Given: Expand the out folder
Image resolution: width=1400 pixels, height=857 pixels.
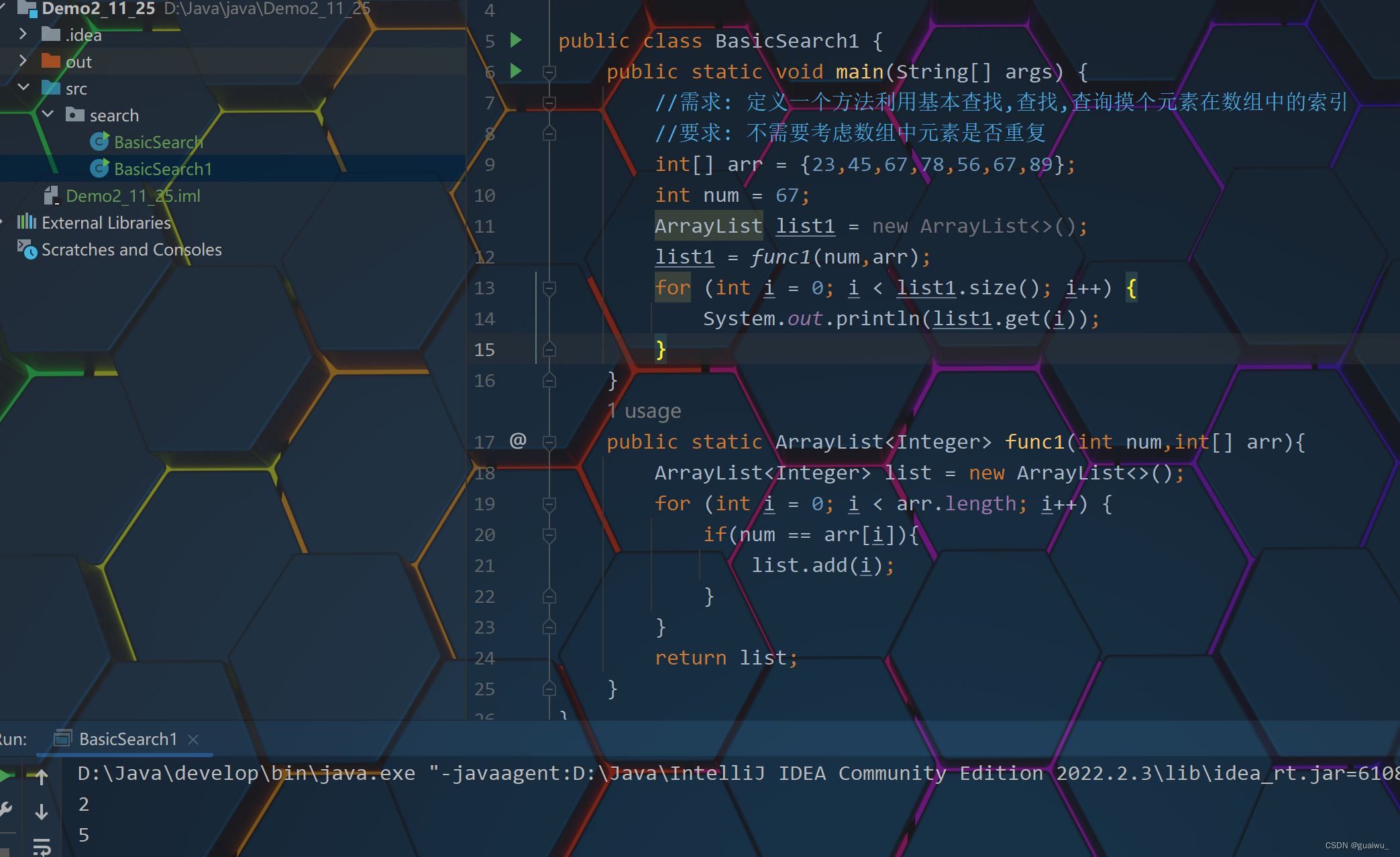Looking at the screenshot, I should tap(23, 61).
